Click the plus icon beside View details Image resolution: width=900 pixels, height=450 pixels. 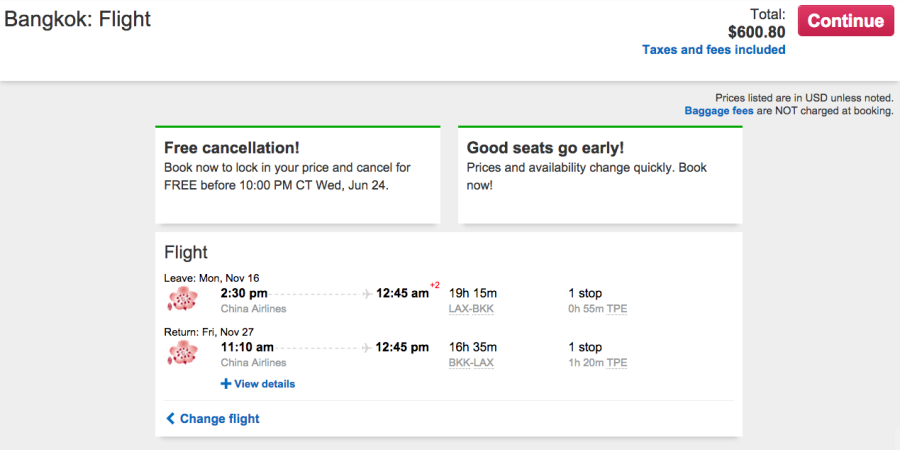pyautogui.click(x=226, y=383)
